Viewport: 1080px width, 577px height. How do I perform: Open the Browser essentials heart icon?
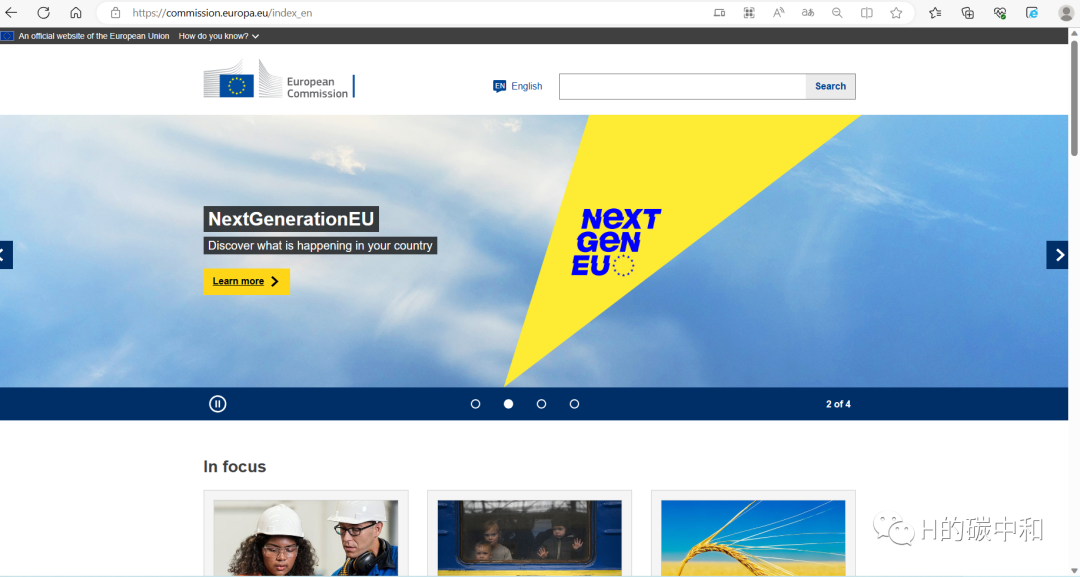[1000, 12]
